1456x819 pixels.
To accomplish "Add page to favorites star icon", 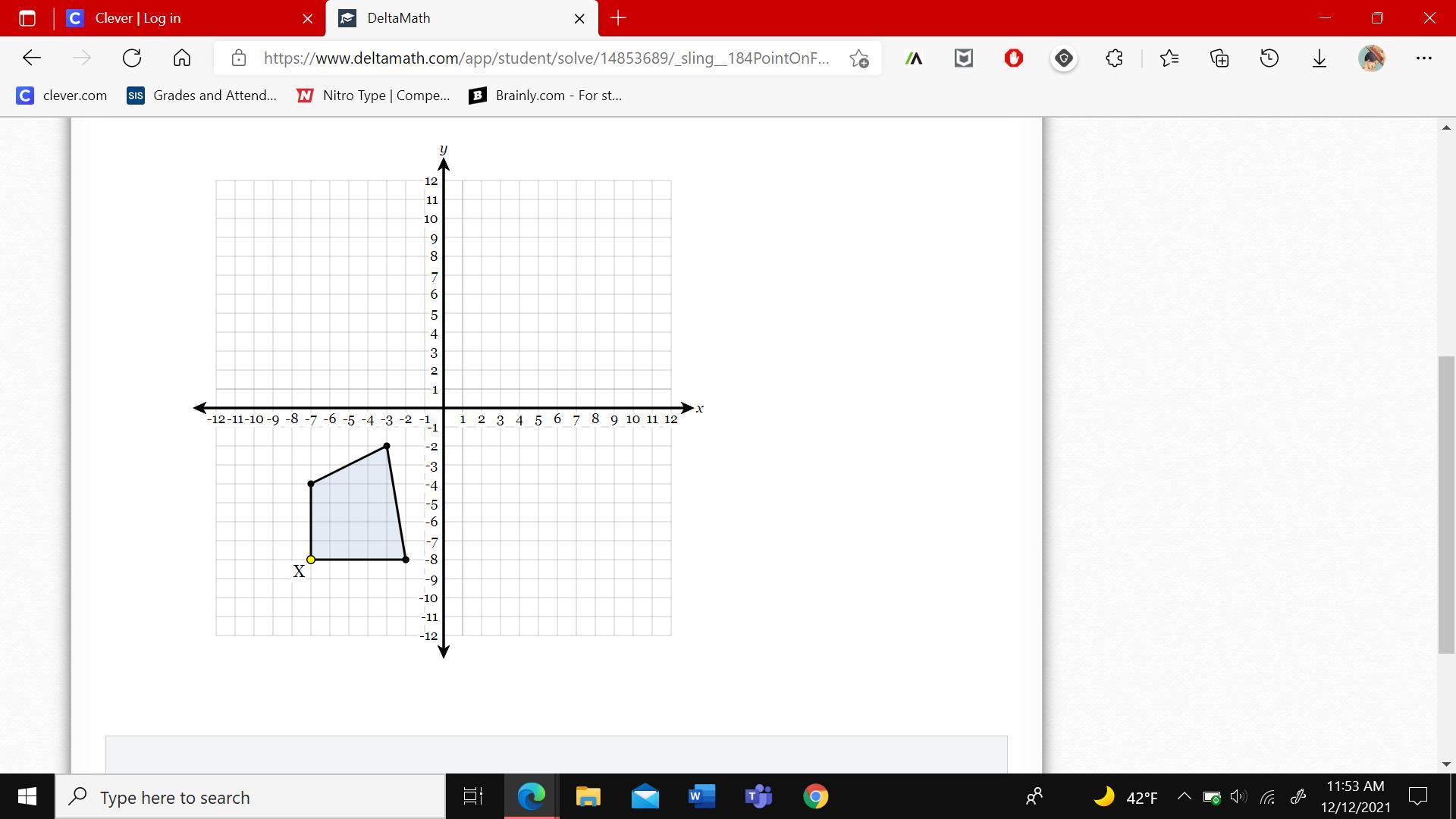I will point(858,58).
